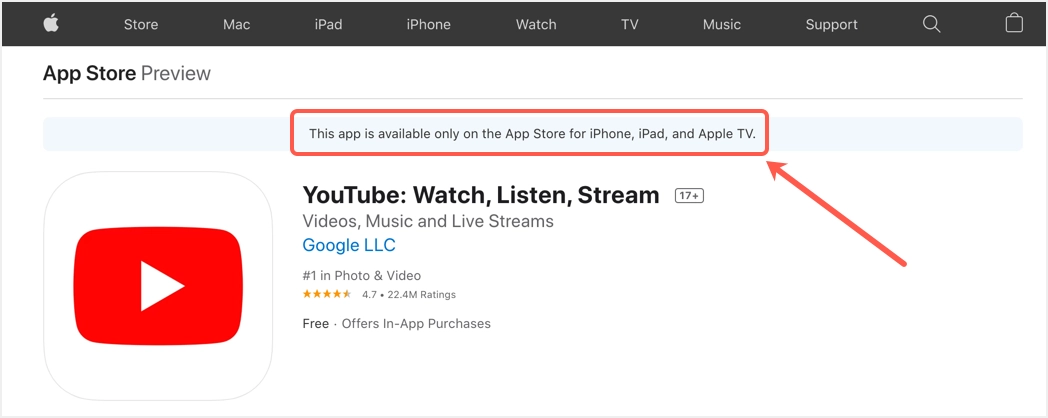Go to the iPad menu item
The width and height of the screenshot is (1048, 418).
point(328,24)
